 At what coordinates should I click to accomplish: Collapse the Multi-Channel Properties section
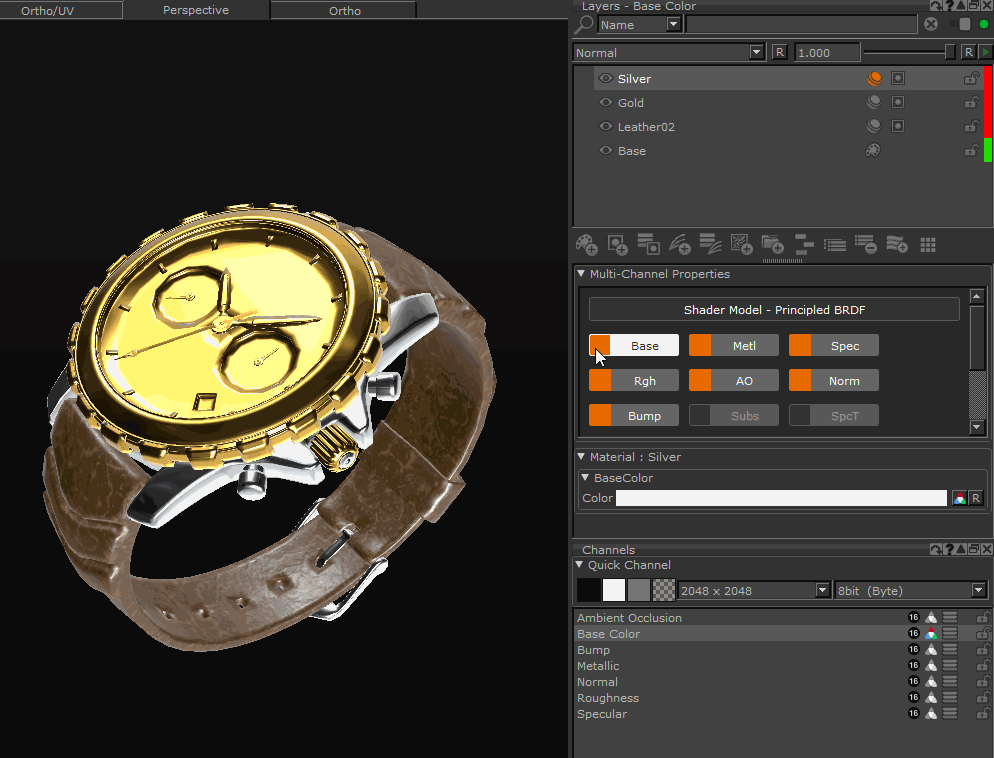tap(582, 274)
